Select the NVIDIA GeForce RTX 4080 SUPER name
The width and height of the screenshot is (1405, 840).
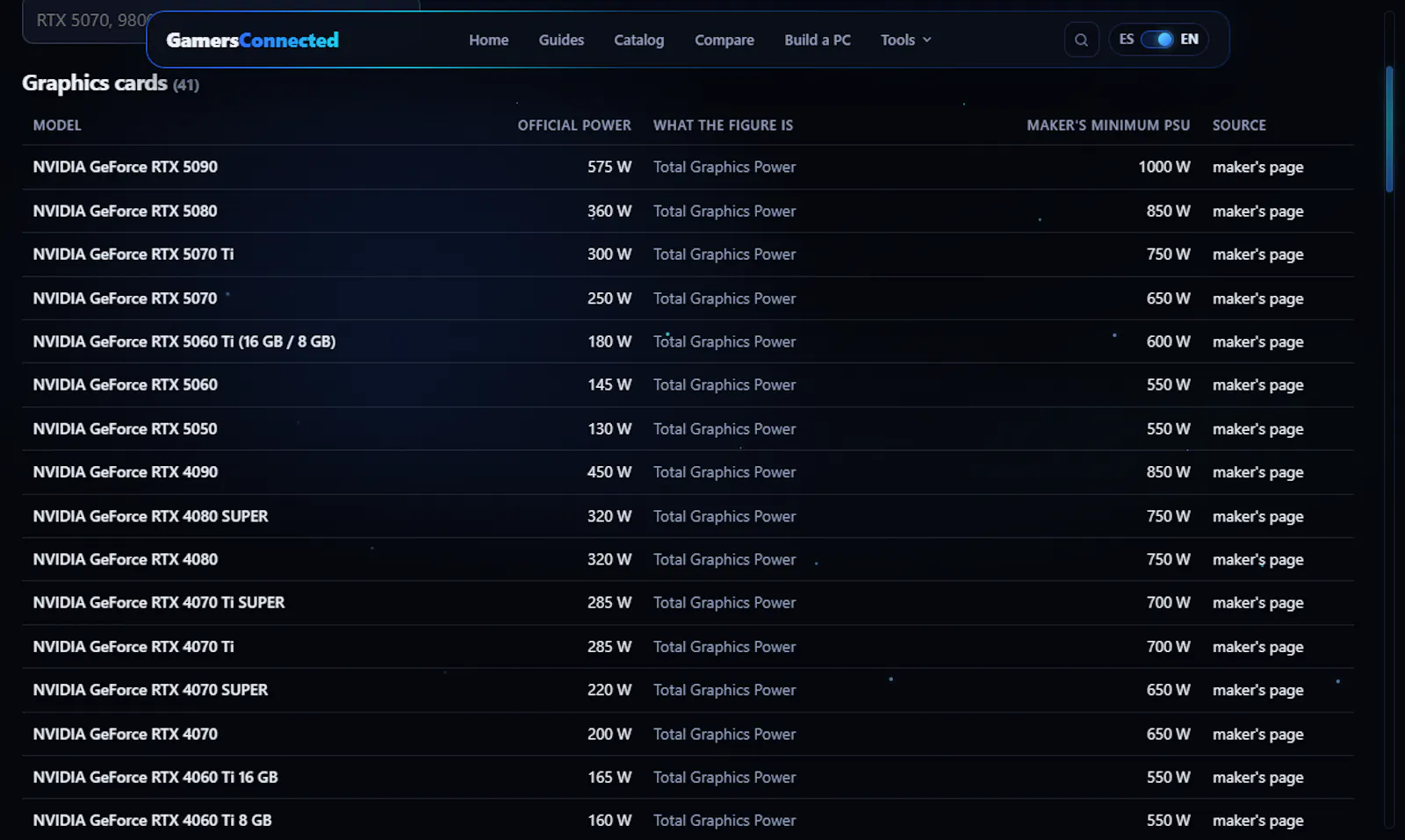click(x=150, y=516)
